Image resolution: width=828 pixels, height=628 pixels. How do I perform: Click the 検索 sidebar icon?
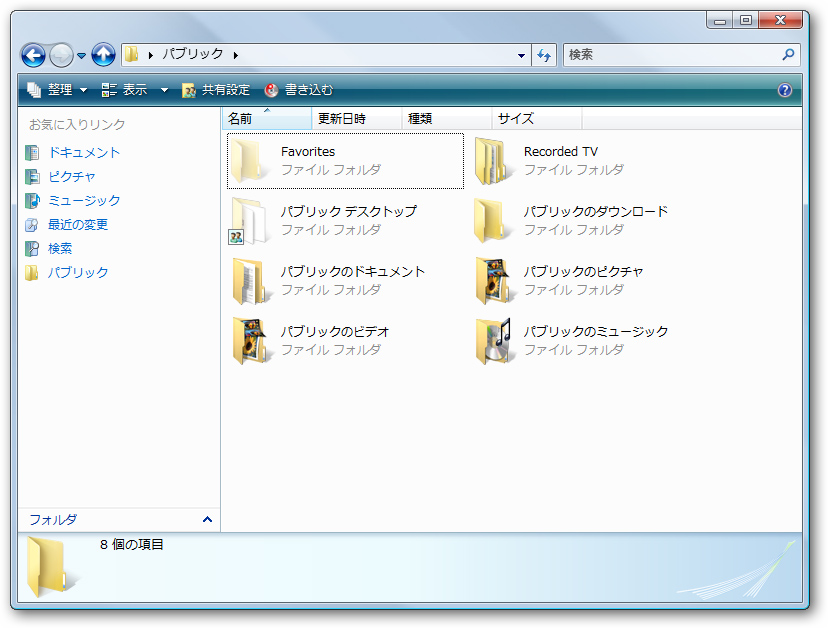(x=35, y=248)
